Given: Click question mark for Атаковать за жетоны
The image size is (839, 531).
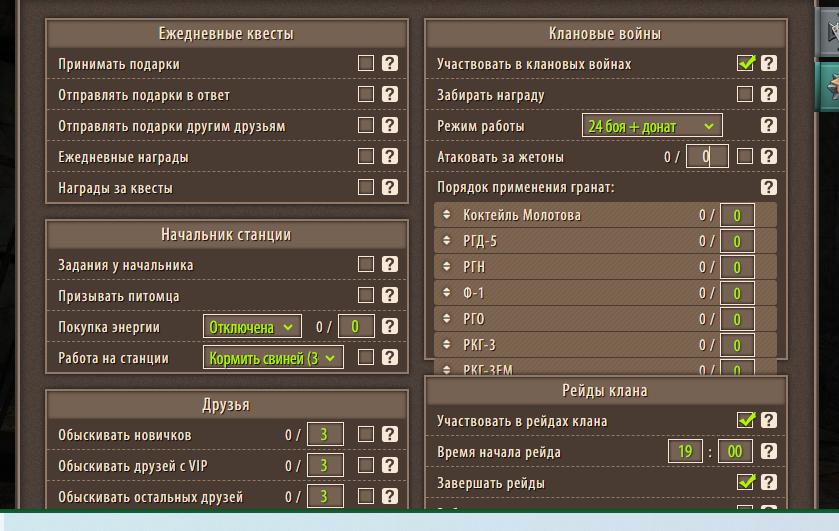Looking at the screenshot, I should click(769, 157).
